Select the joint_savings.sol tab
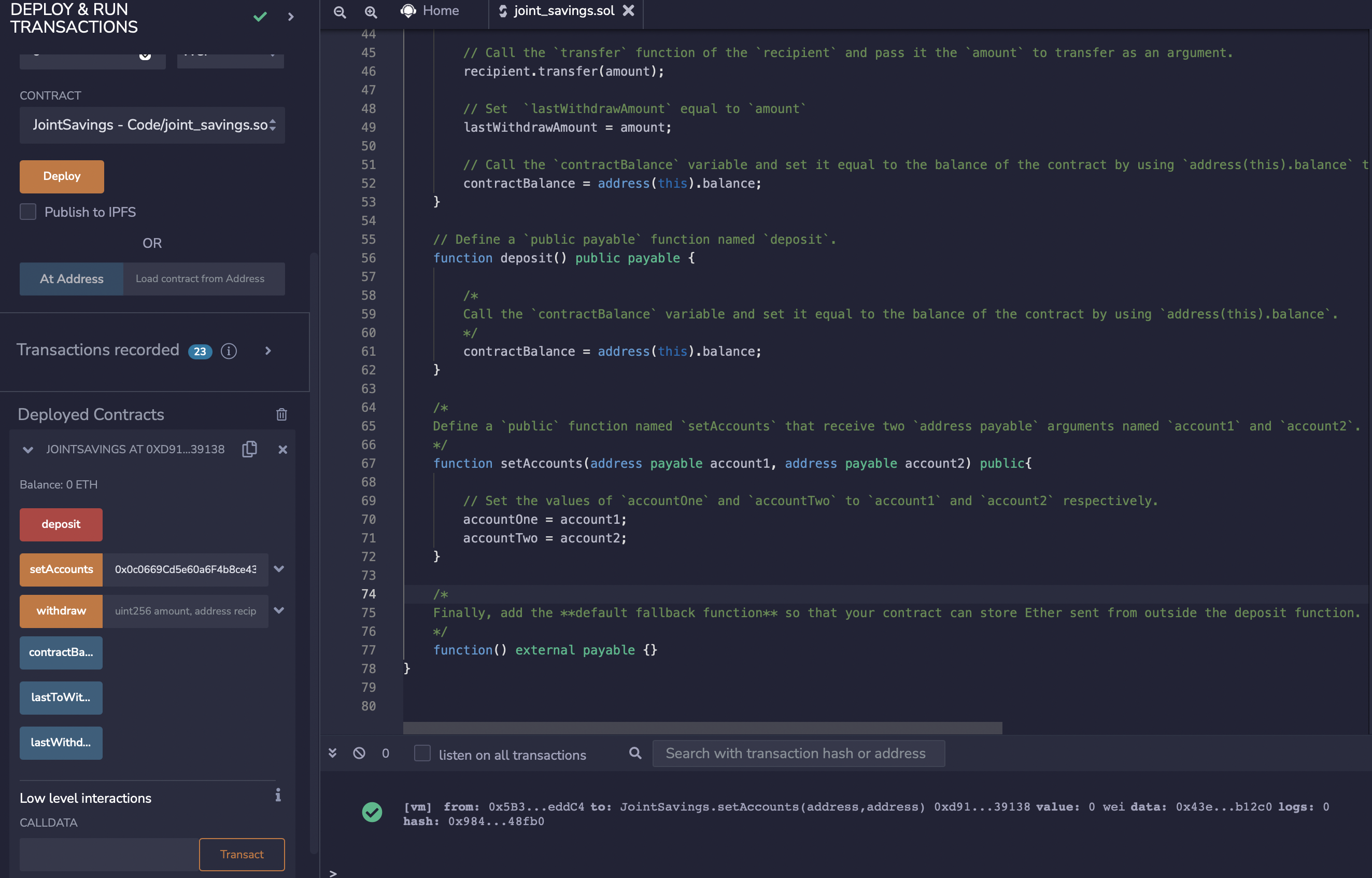Image resolution: width=1372 pixels, height=878 pixels. [x=563, y=10]
